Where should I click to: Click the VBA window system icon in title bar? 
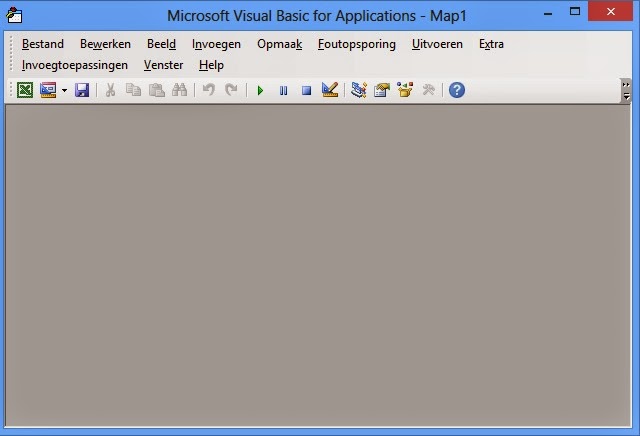point(14,15)
